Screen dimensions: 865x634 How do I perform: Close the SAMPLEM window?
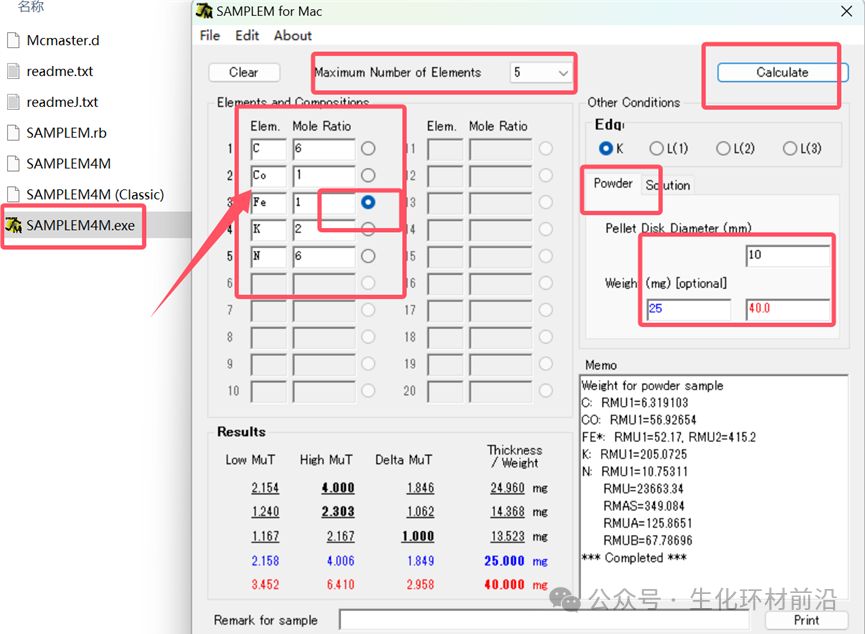click(x=846, y=11)
